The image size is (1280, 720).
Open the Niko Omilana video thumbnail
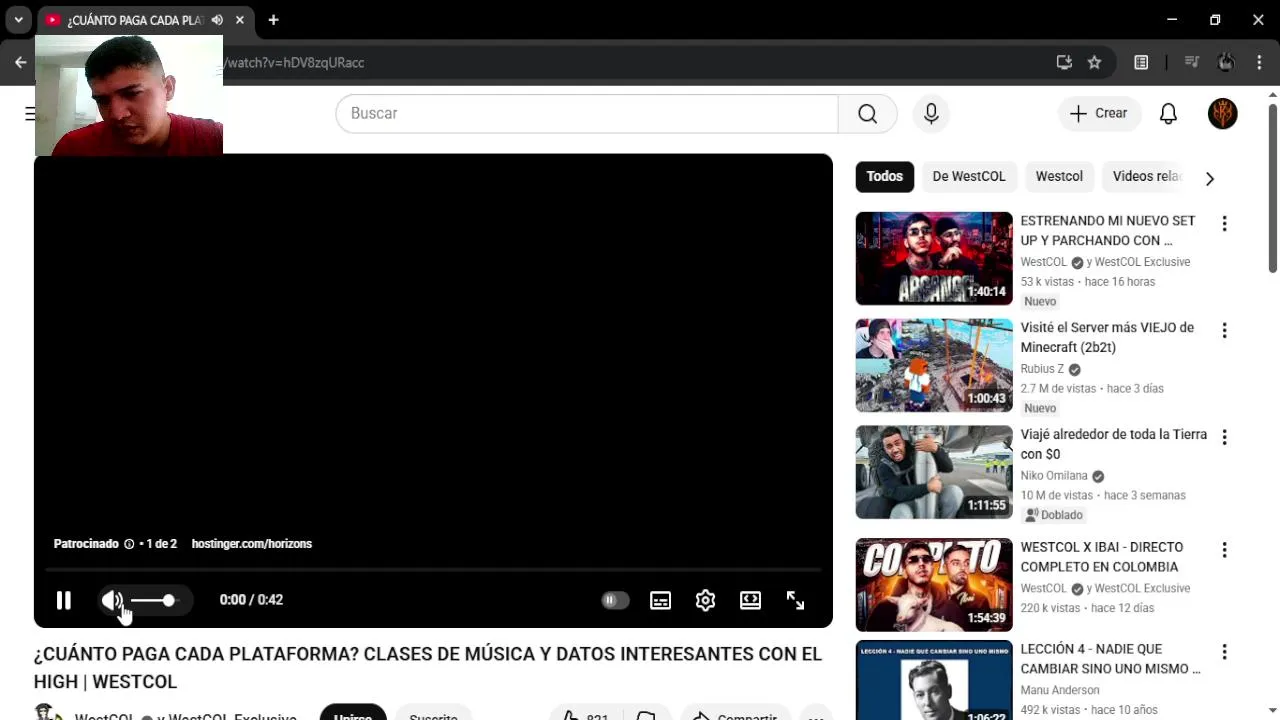[x=934, y=472]
